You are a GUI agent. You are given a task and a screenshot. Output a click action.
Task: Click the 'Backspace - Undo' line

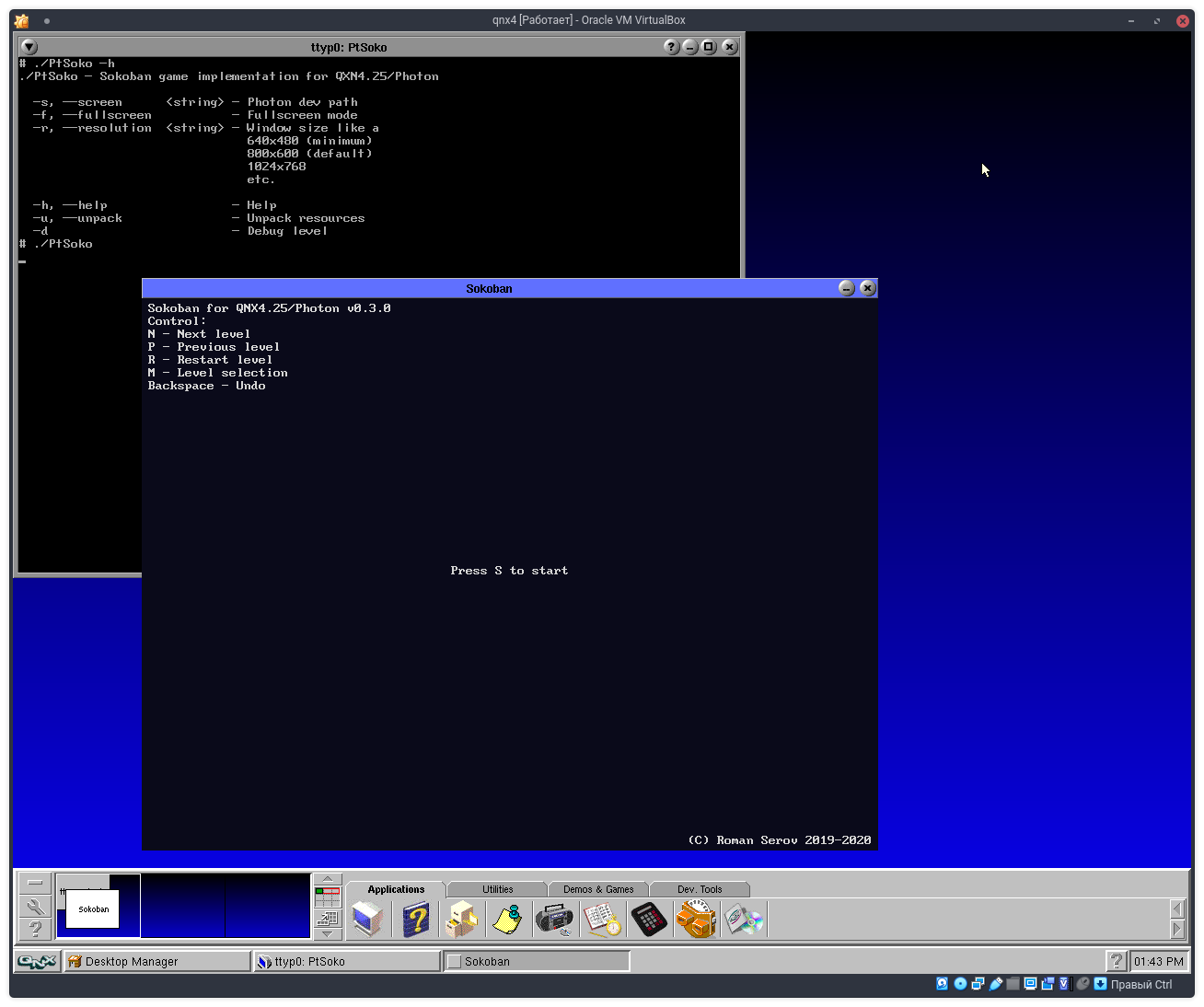pos(206,386)
